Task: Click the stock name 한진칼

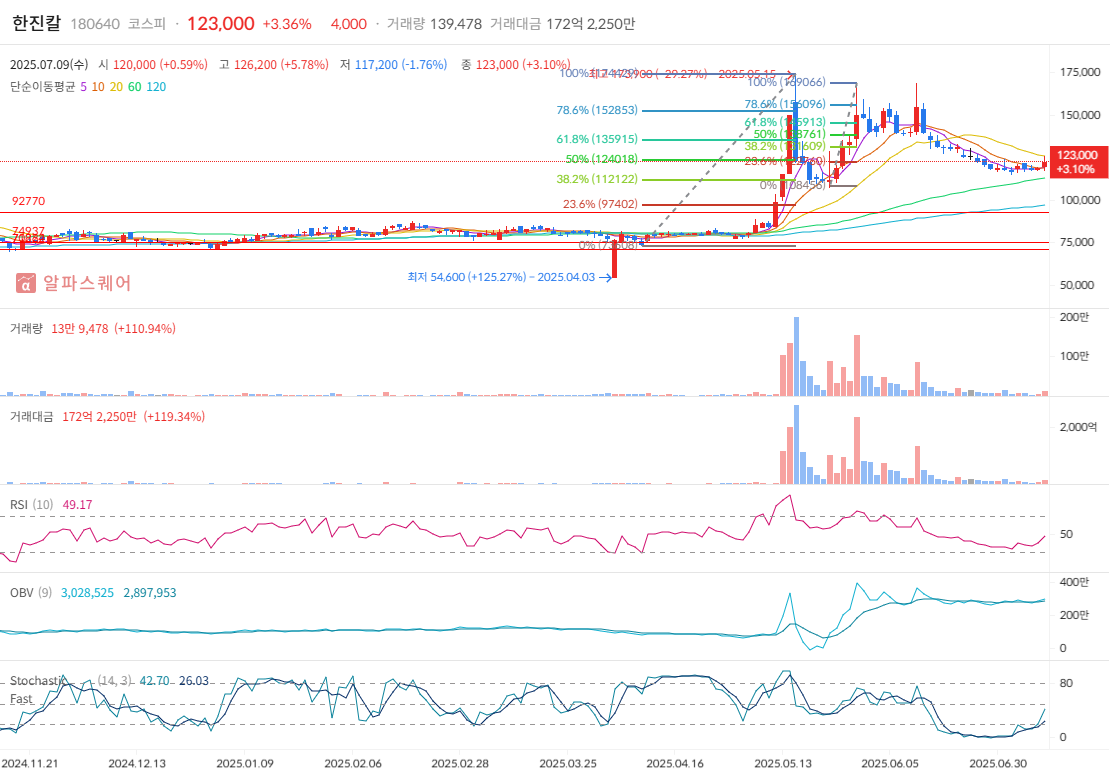Action: (37, 23)
